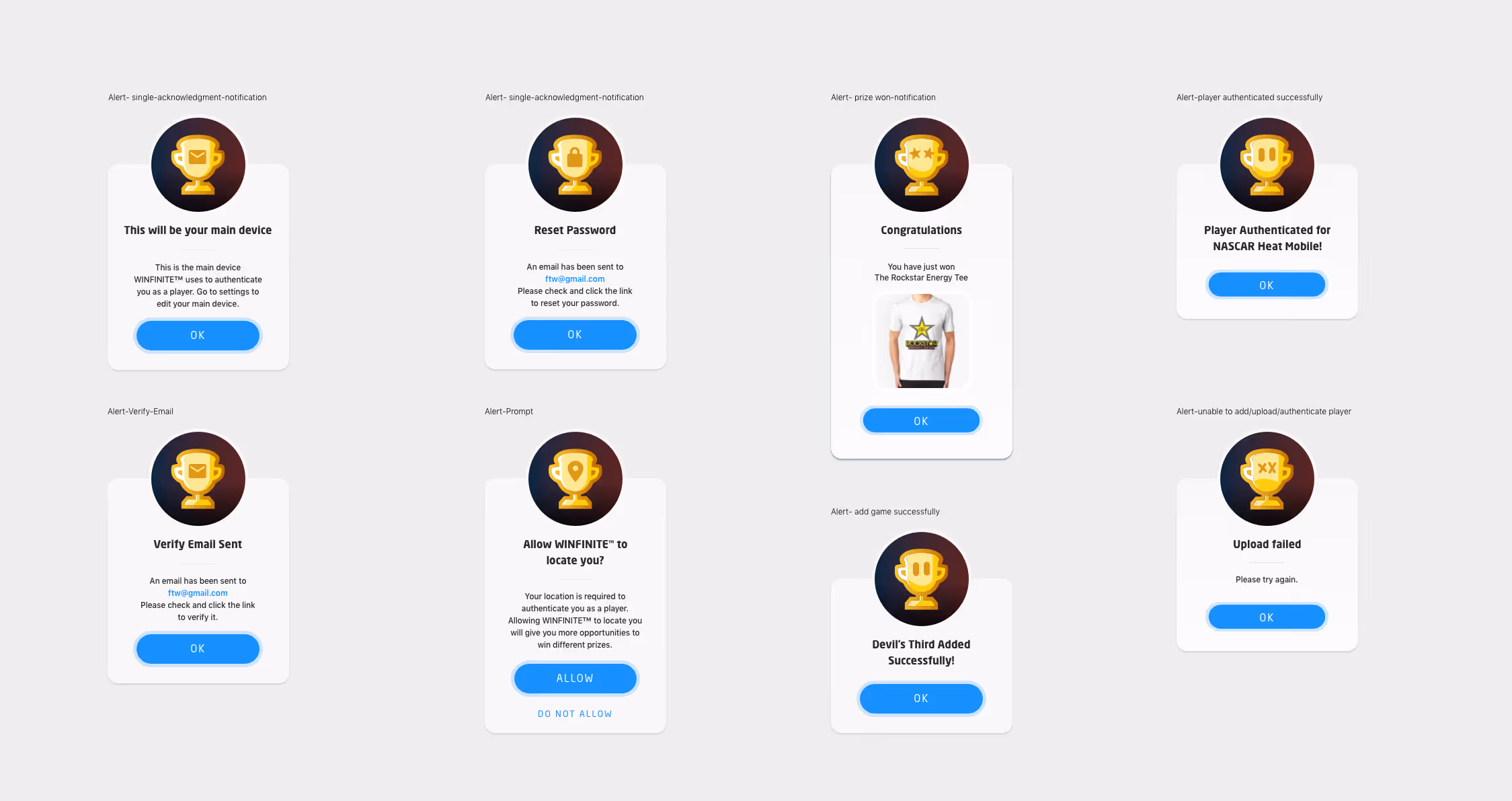
Task: Tap ALLOW on the location prompt
Action: 575,678
